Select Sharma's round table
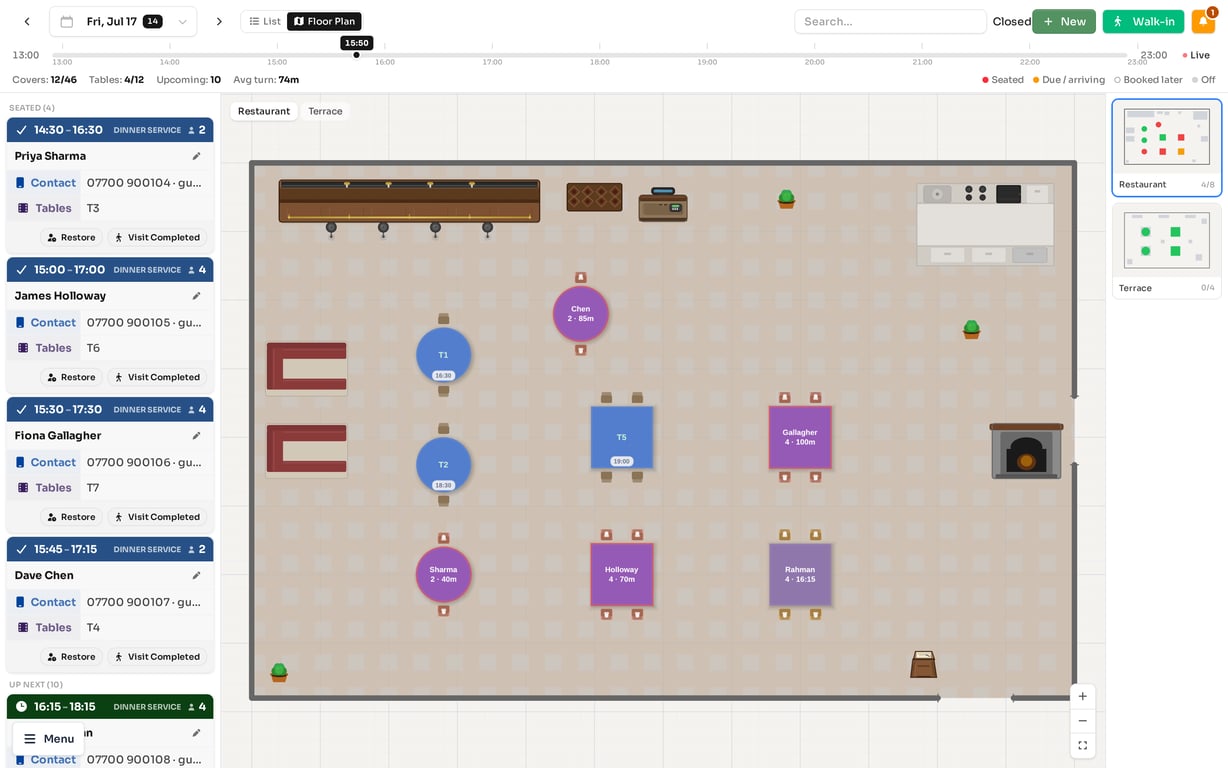The width and height of the screenshot is (1228, 768). 443,574
